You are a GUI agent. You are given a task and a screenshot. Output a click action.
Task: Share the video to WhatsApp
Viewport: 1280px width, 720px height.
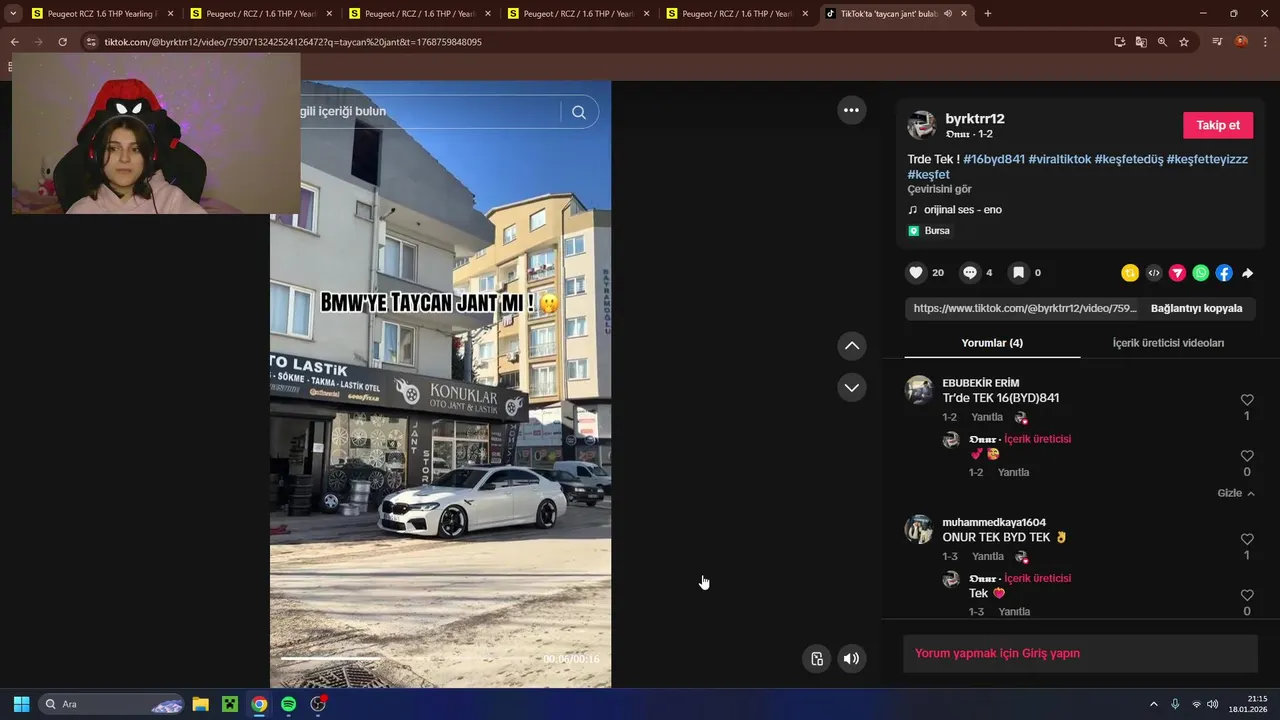(1201, 273)
